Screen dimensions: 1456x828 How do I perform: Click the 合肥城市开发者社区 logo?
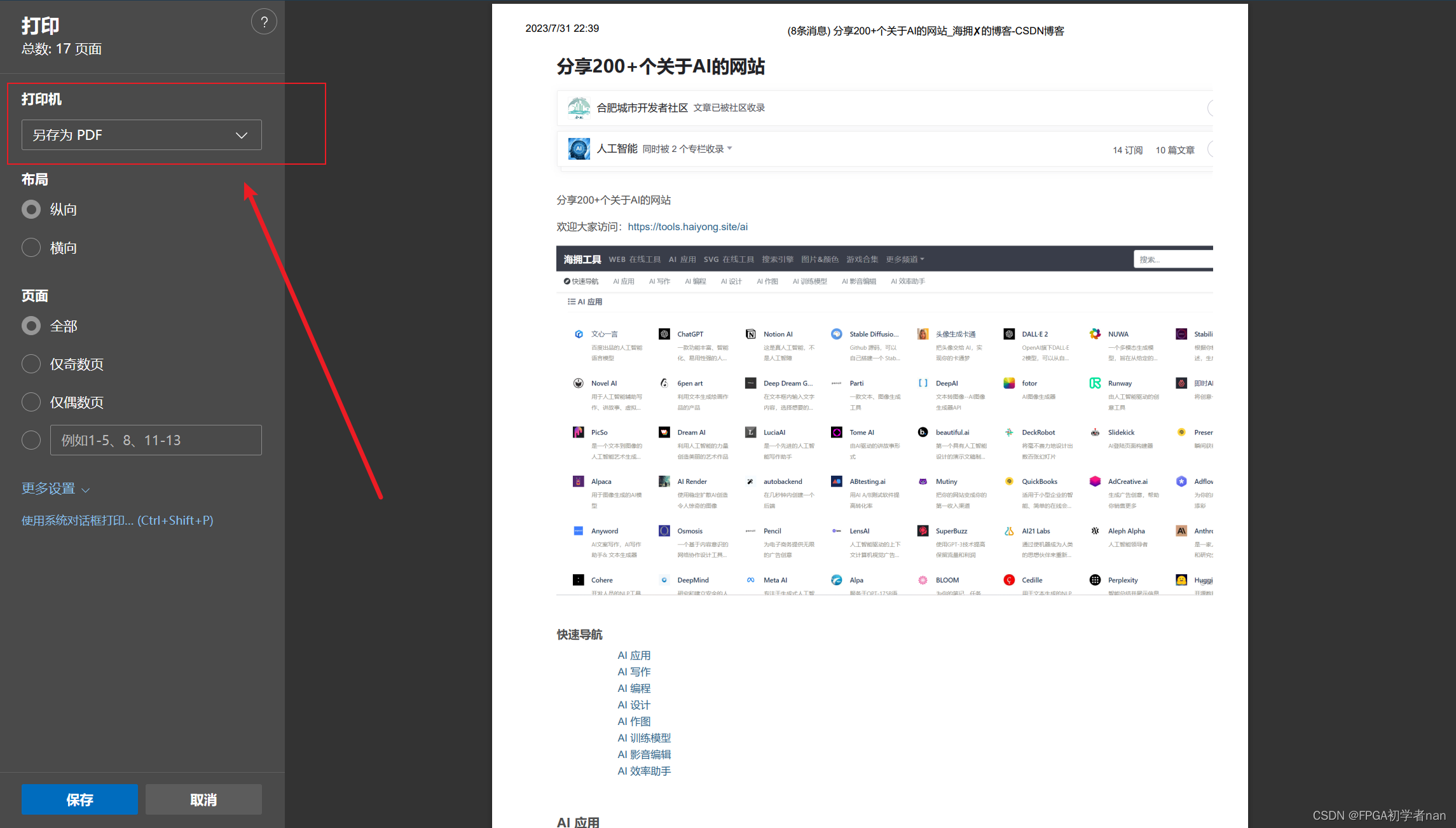579,108
